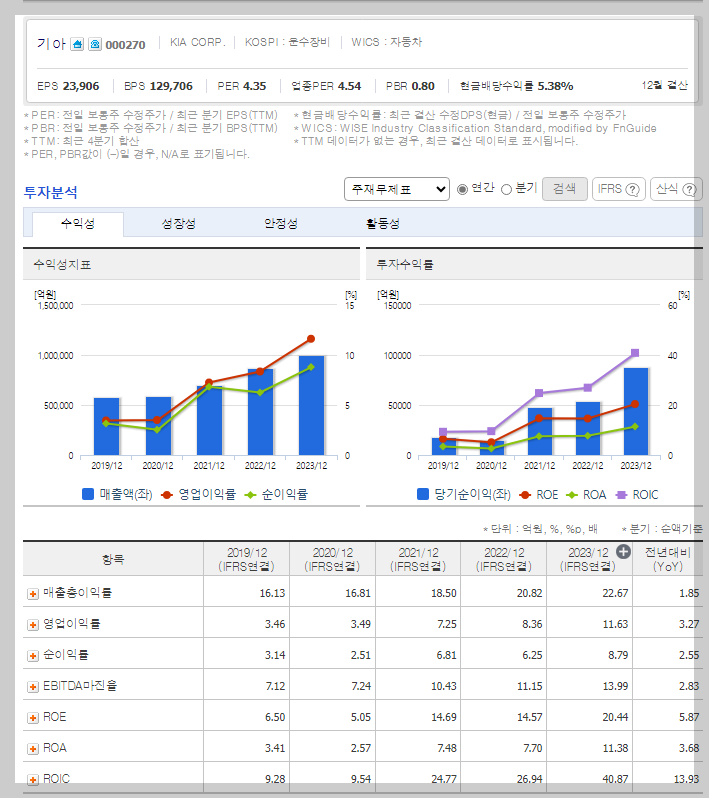Expand the EBITDA마진율 row
Viewport: 709px width, 798px height.
33,687
